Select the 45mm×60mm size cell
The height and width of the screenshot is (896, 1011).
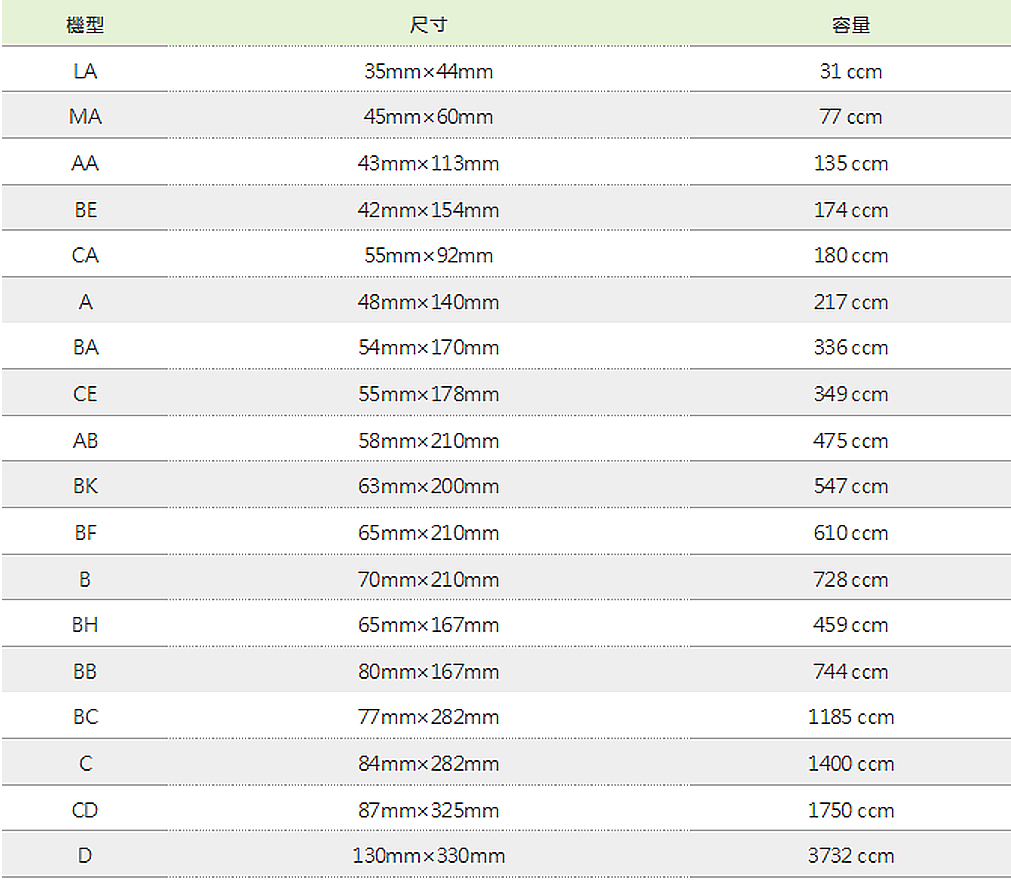tap(428, 117)
